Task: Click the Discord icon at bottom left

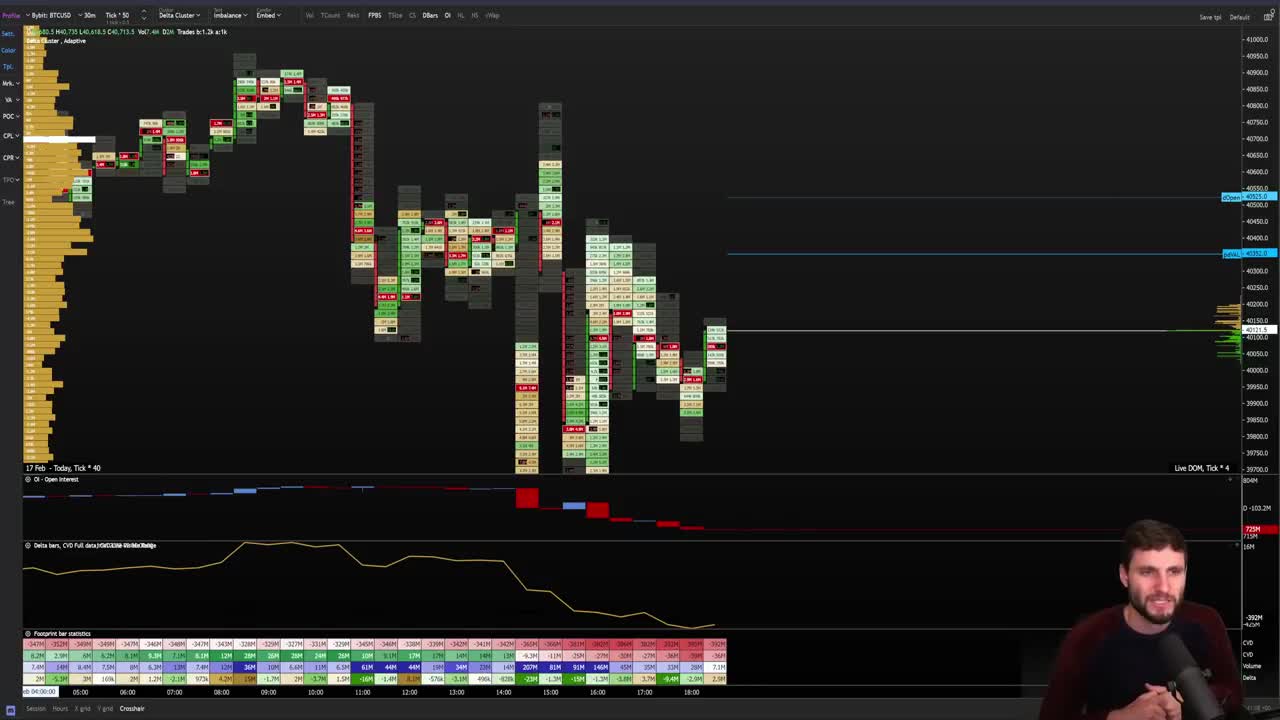Action: tap(11, 709)
